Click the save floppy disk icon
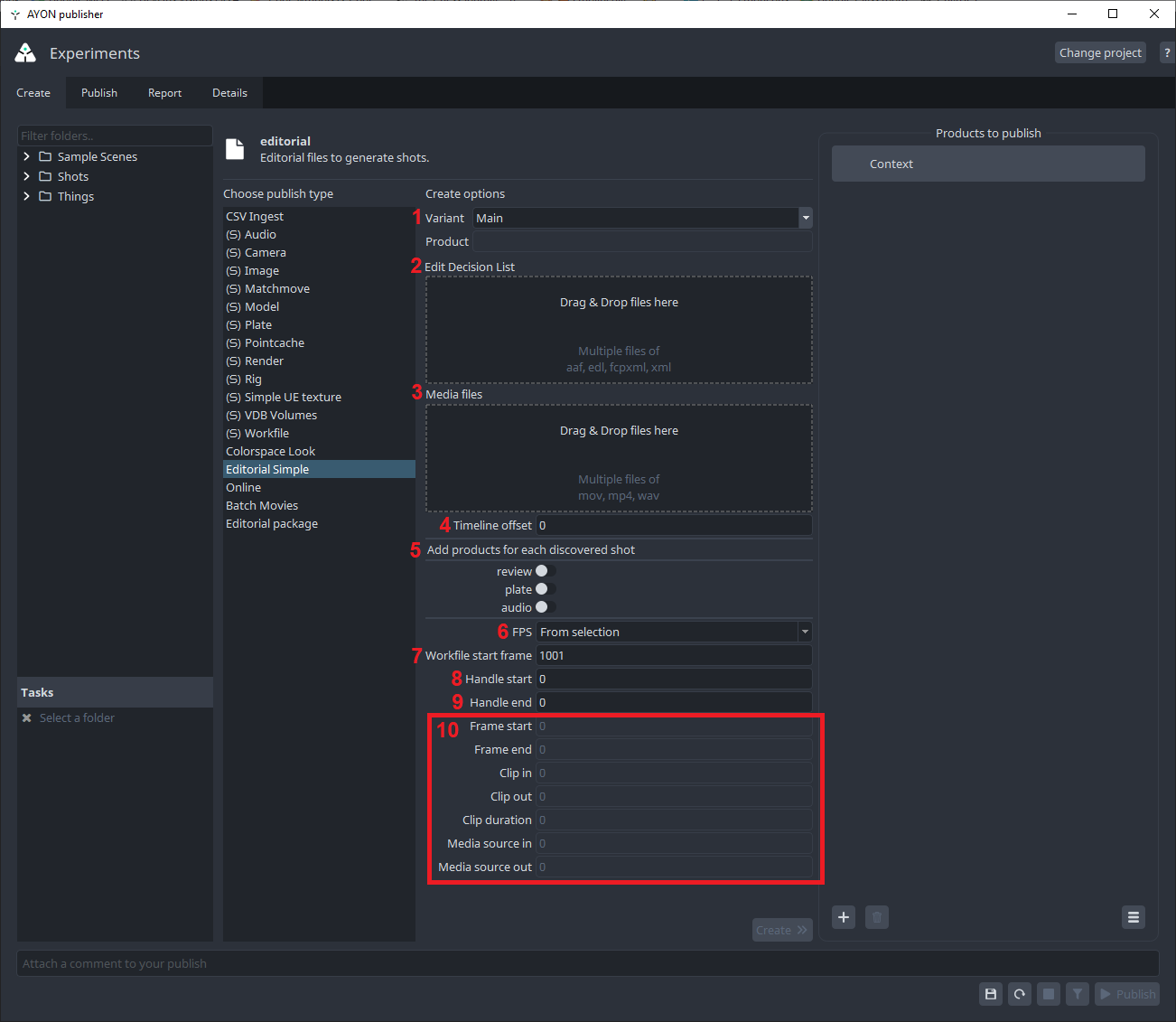The height and width of the screenshot is (1022, 1176). pos(991,994)
